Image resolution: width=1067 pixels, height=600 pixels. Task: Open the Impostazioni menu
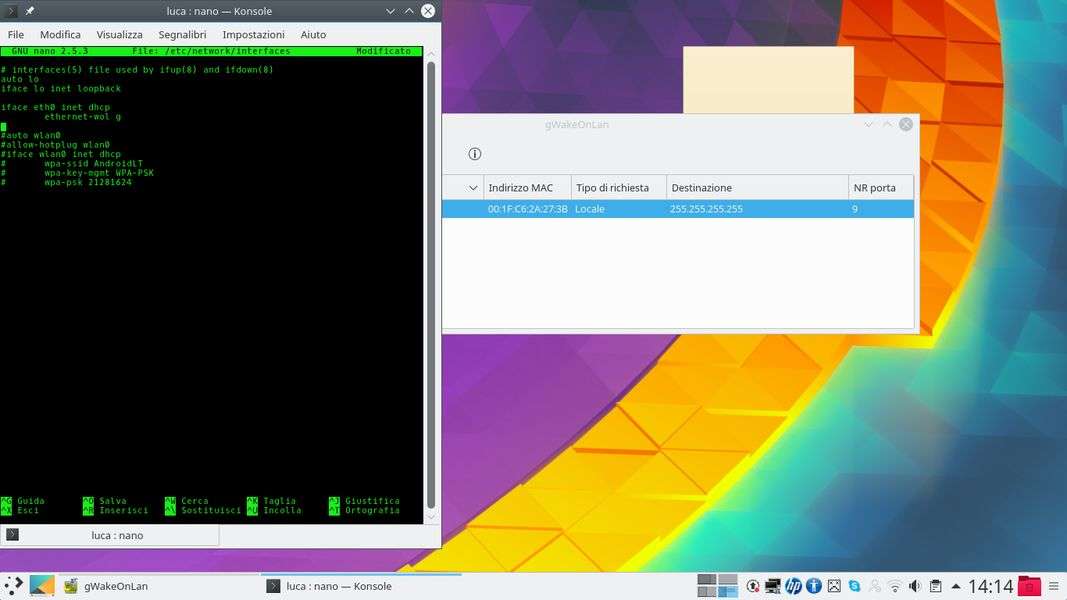pyautogui.click(x=253, y=34)
